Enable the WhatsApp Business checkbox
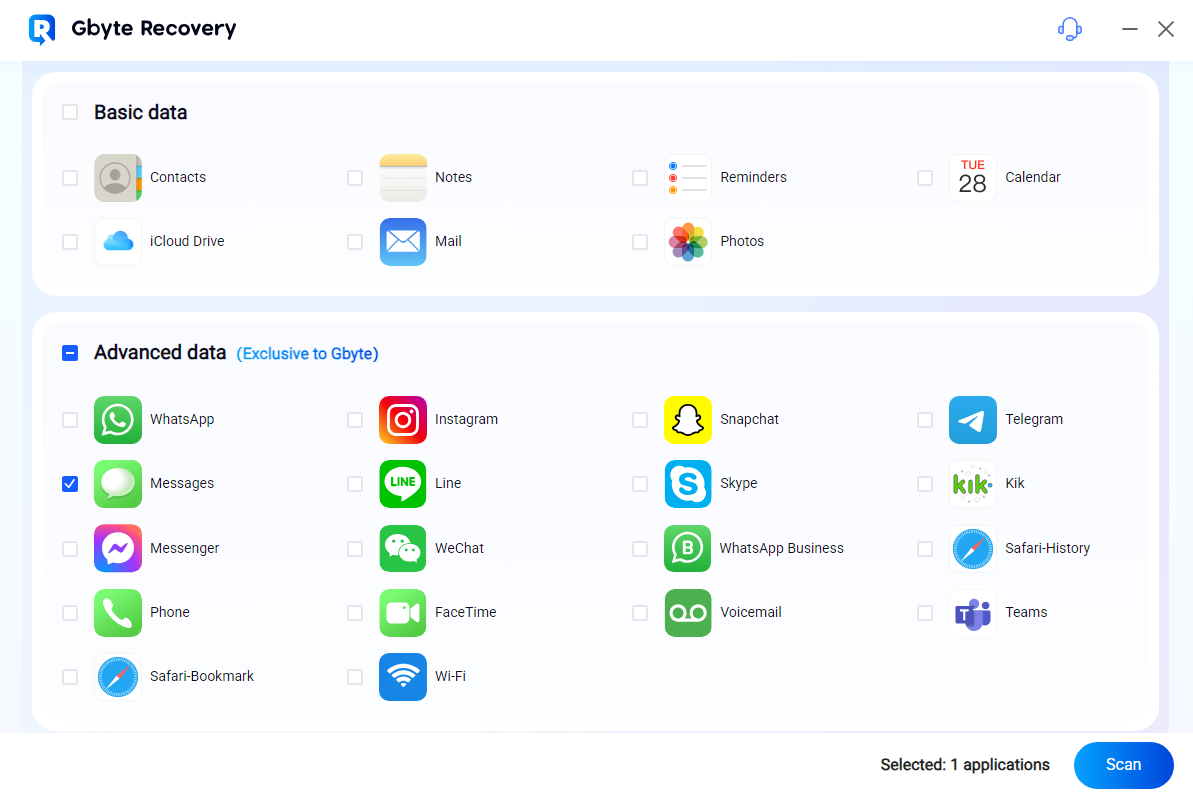Screen dimensions: 1193x792 [x=640, y=549]
